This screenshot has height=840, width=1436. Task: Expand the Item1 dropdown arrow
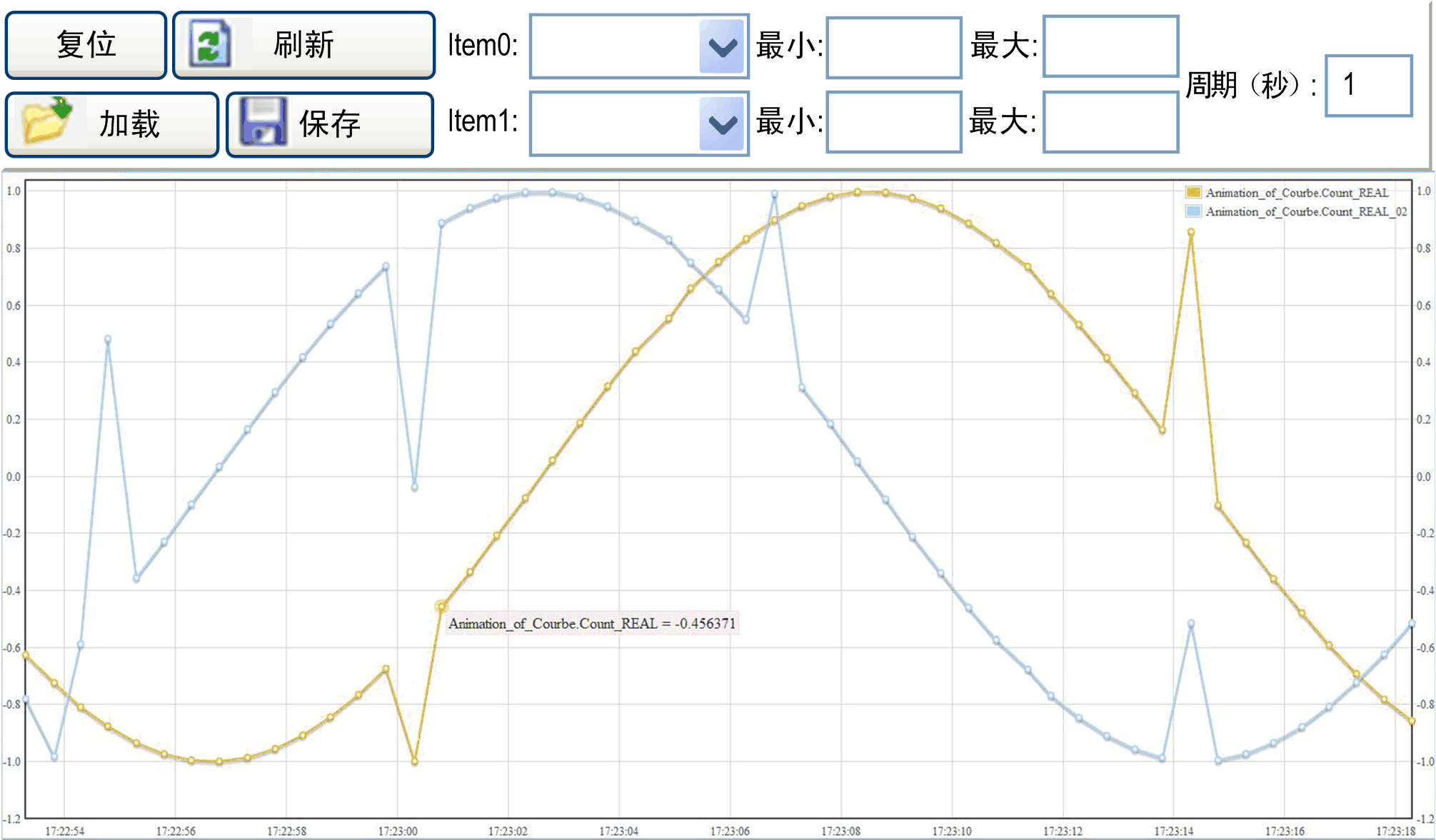(723, 124)
